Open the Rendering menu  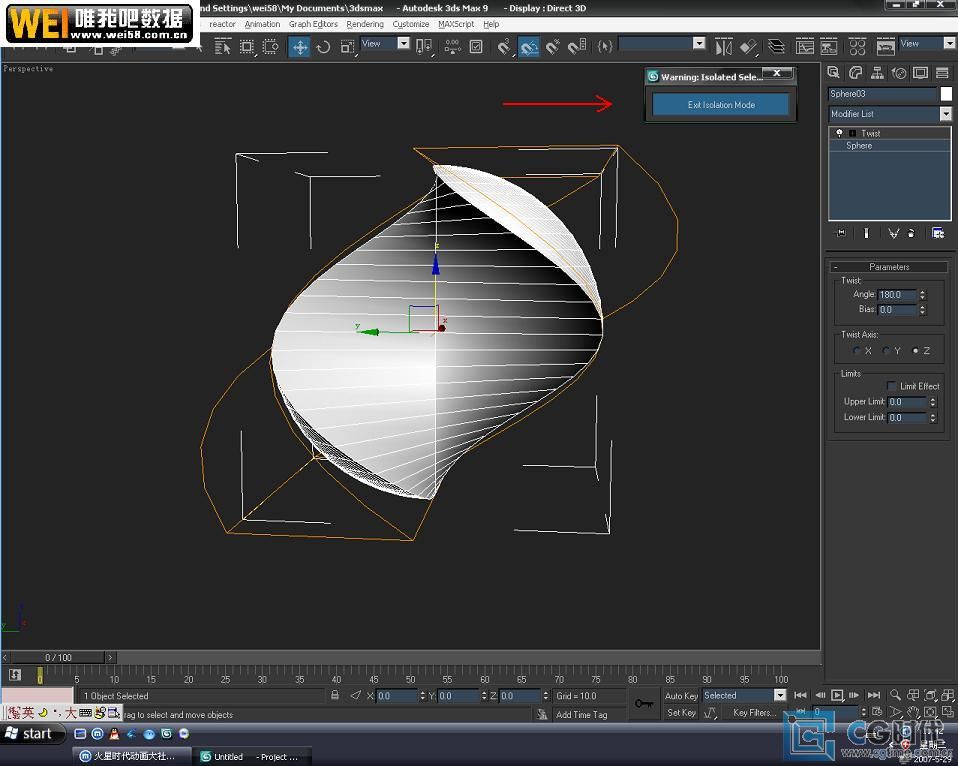tap(365, 24)
